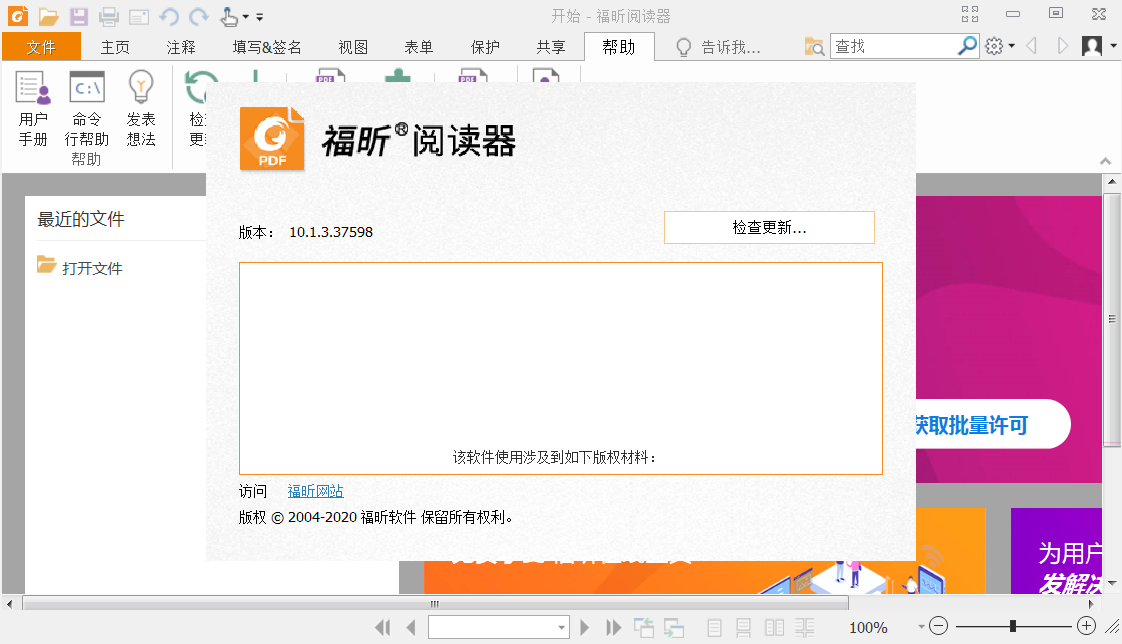Click the zoom slider handle
This screenshot has width=1122, height=644.
coord(1013,626)
